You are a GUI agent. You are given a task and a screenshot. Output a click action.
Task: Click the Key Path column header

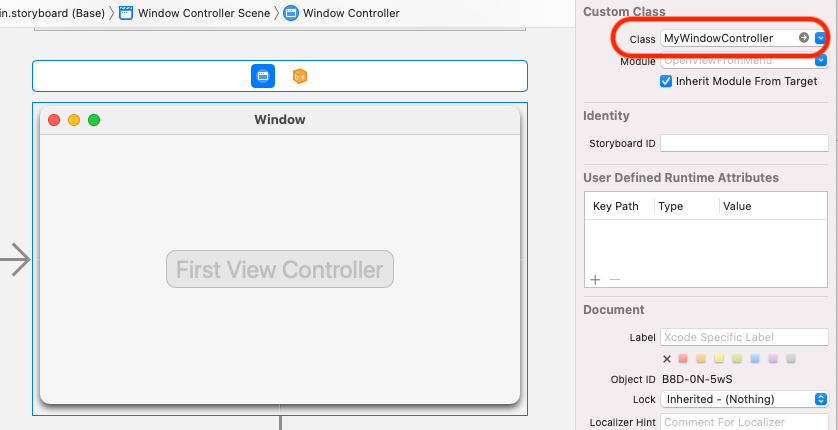pos(616,206)
